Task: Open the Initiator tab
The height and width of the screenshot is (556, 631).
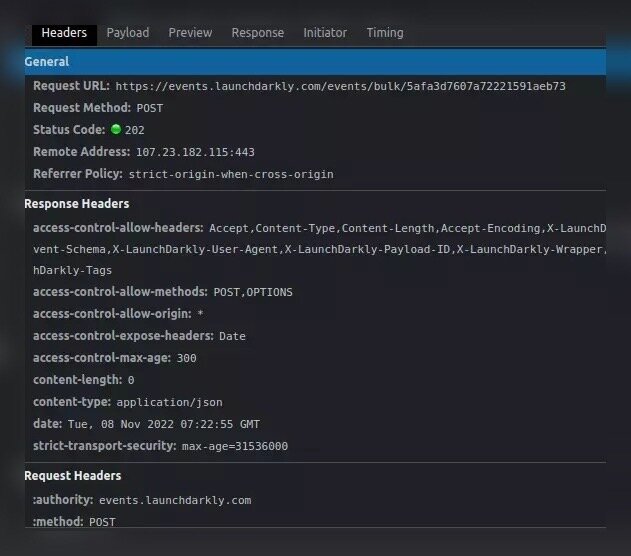Action: coord(325,33)
